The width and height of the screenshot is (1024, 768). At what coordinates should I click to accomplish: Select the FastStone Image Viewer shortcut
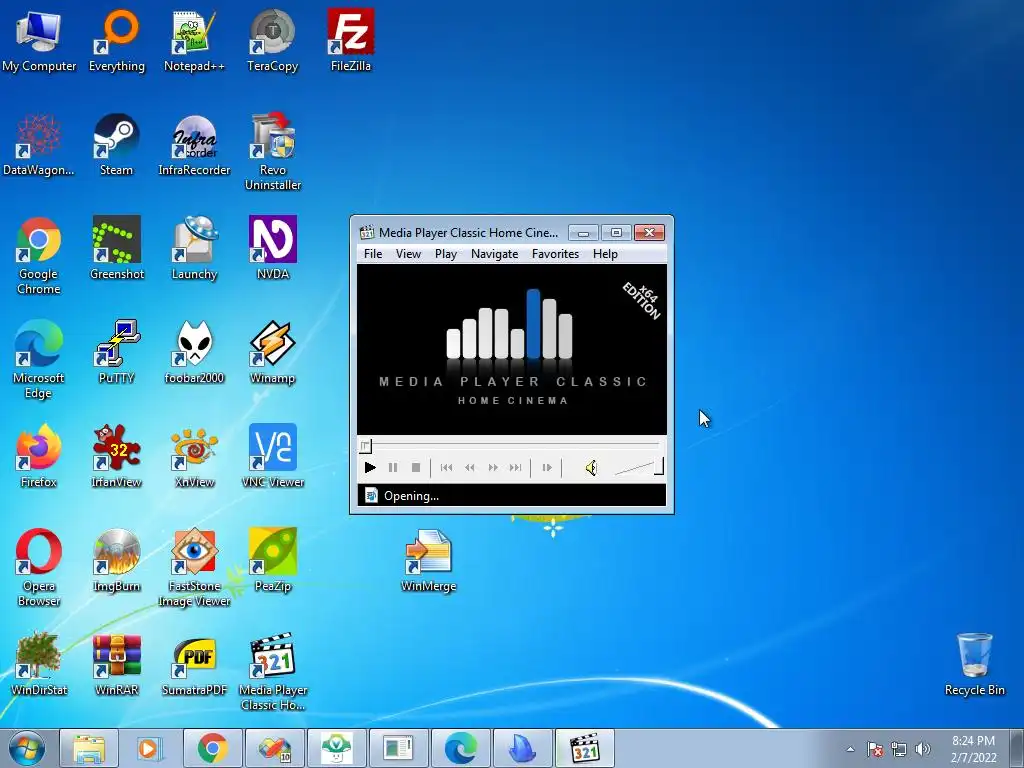[x=195, y=568]
